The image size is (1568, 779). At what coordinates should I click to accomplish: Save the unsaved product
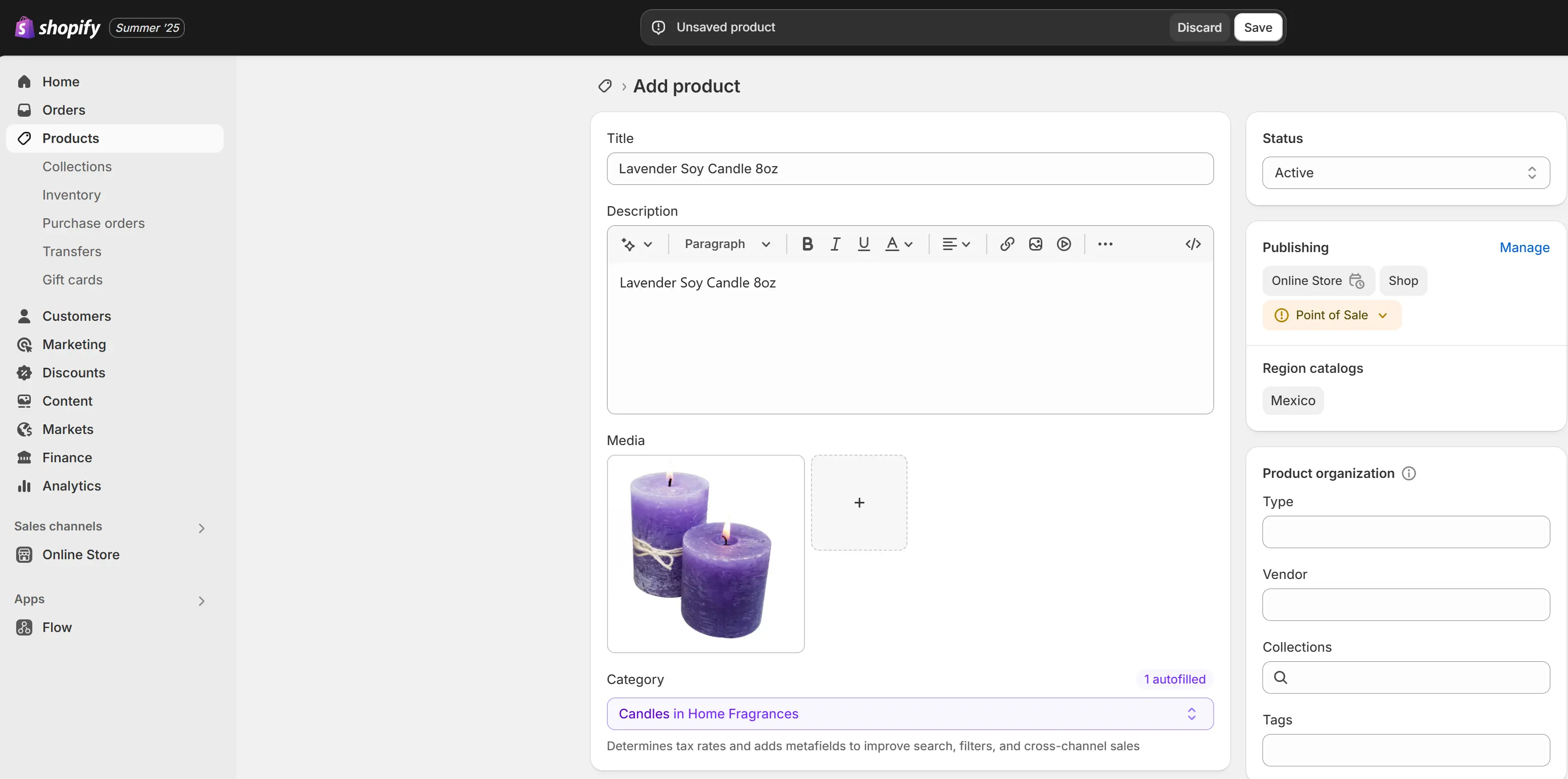(x=1257, y=27)
